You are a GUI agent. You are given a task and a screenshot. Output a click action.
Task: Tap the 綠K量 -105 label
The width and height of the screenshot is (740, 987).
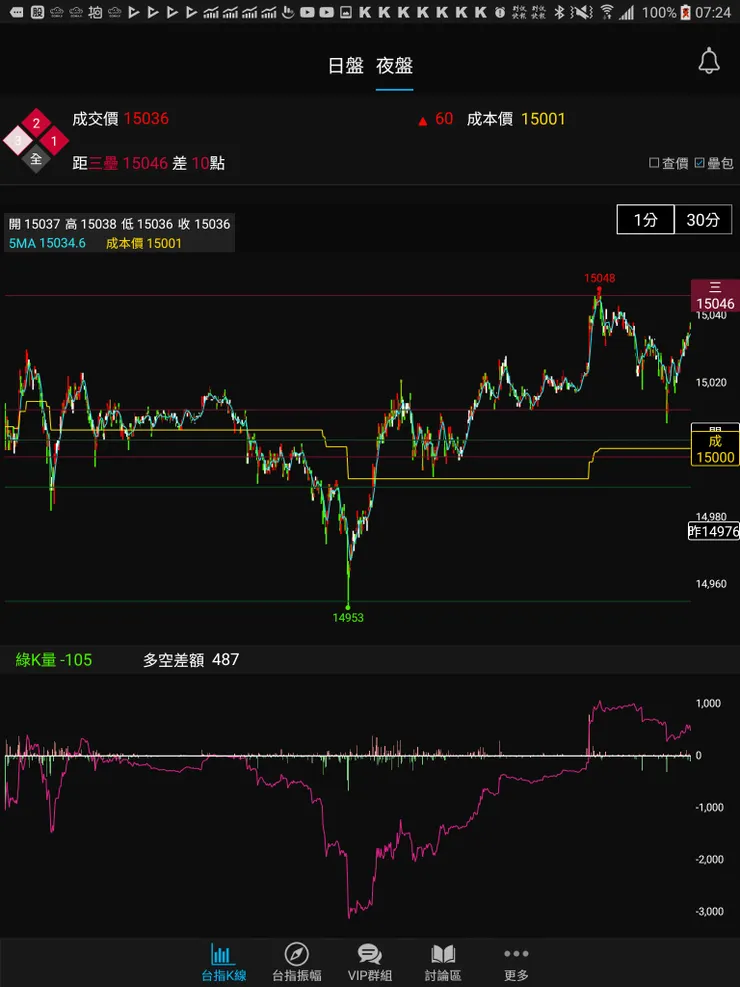[x=53, y=660]
